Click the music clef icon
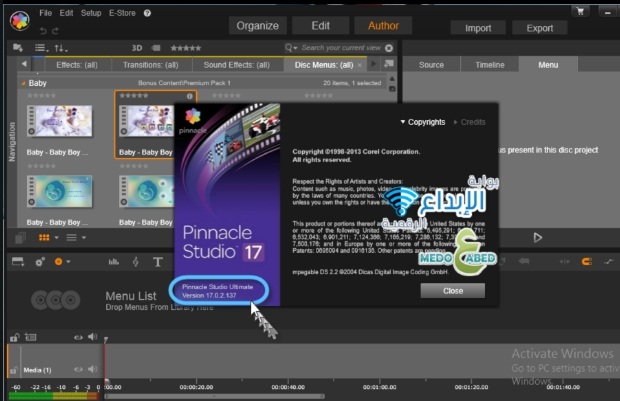The image size is (620, 401). click(136, 262)
